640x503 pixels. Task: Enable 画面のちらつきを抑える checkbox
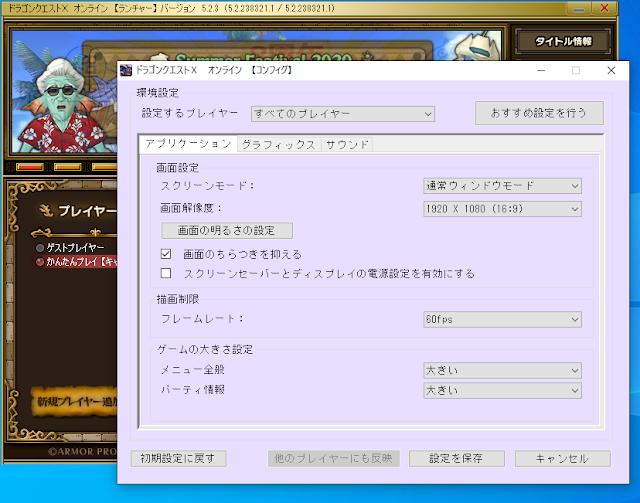(x=166, y=254)
